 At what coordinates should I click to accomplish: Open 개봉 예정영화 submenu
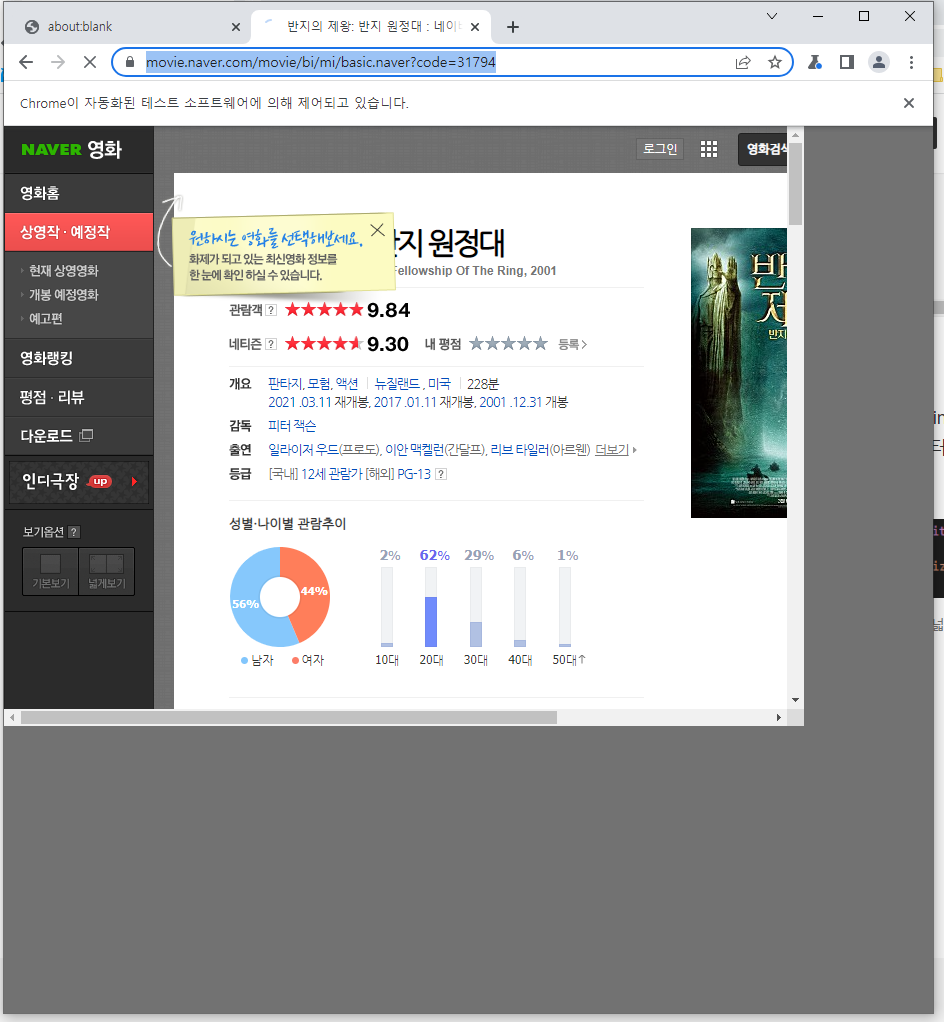point(63,295)
